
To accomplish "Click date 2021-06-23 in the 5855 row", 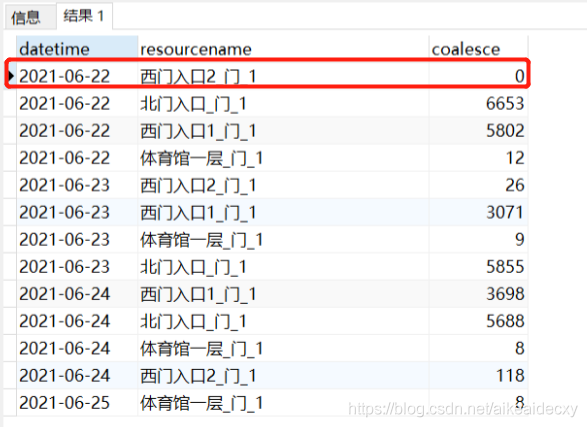I will [x=64, y=267].
